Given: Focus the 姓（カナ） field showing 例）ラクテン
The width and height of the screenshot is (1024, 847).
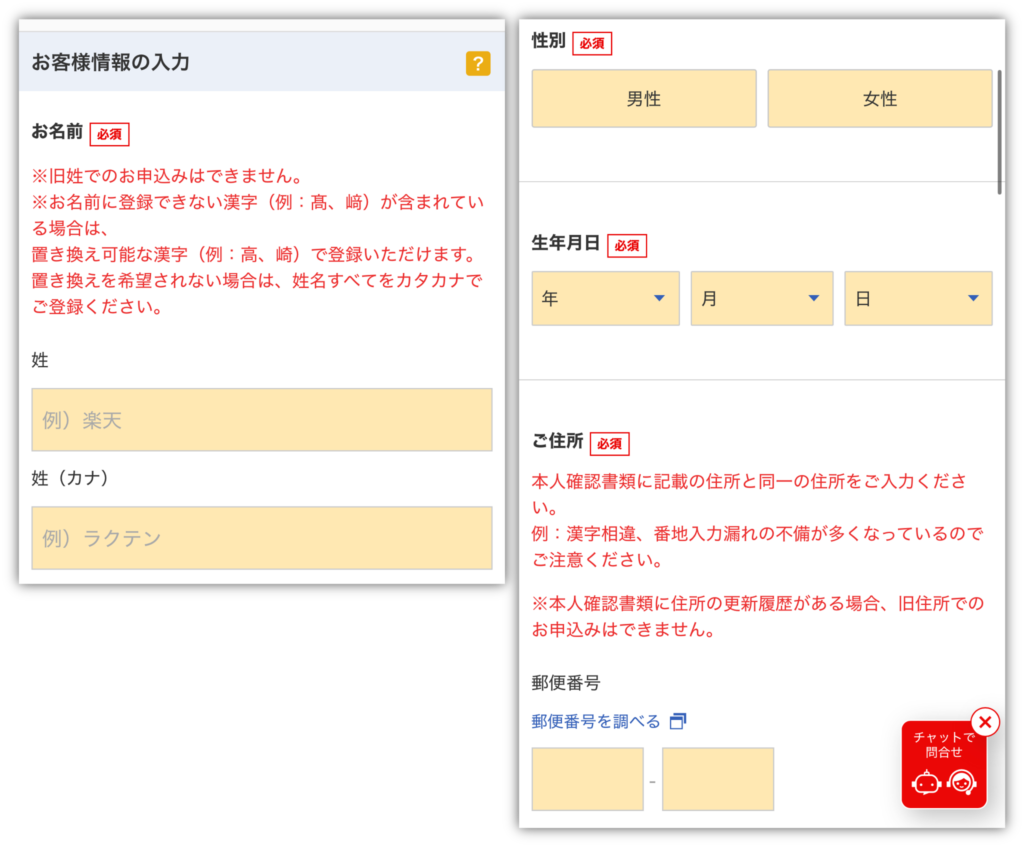Looking at the screenshot, I should pos(262,538).
